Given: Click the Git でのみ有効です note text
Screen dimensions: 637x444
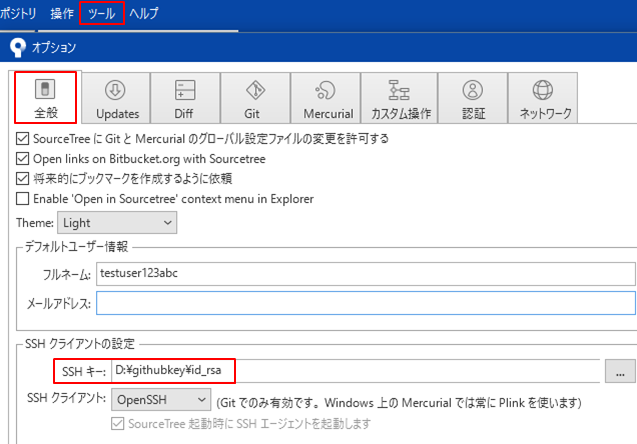Looking at the screenshot, I should tap(399, 403).
